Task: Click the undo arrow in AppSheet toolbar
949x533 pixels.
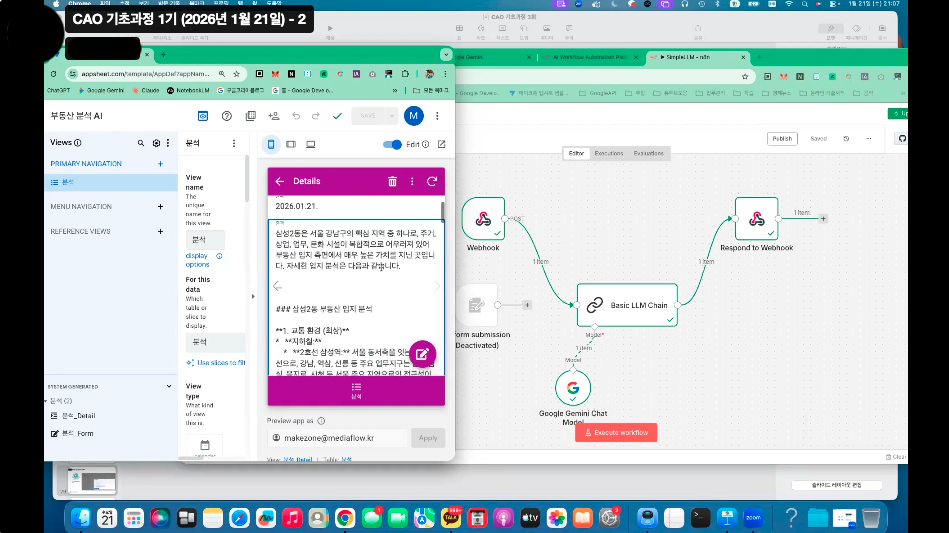Action: [x=296, y=116]
